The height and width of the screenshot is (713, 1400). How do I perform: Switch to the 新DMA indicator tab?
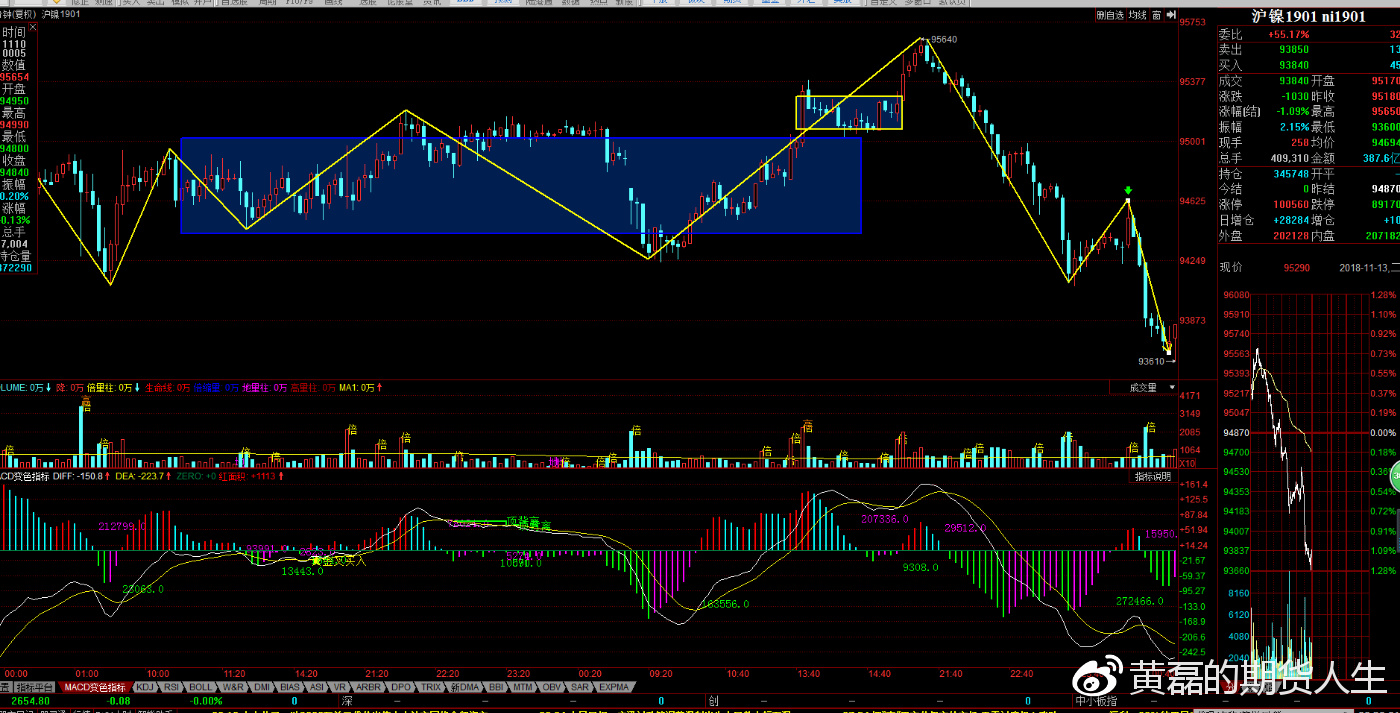(464, 687)
